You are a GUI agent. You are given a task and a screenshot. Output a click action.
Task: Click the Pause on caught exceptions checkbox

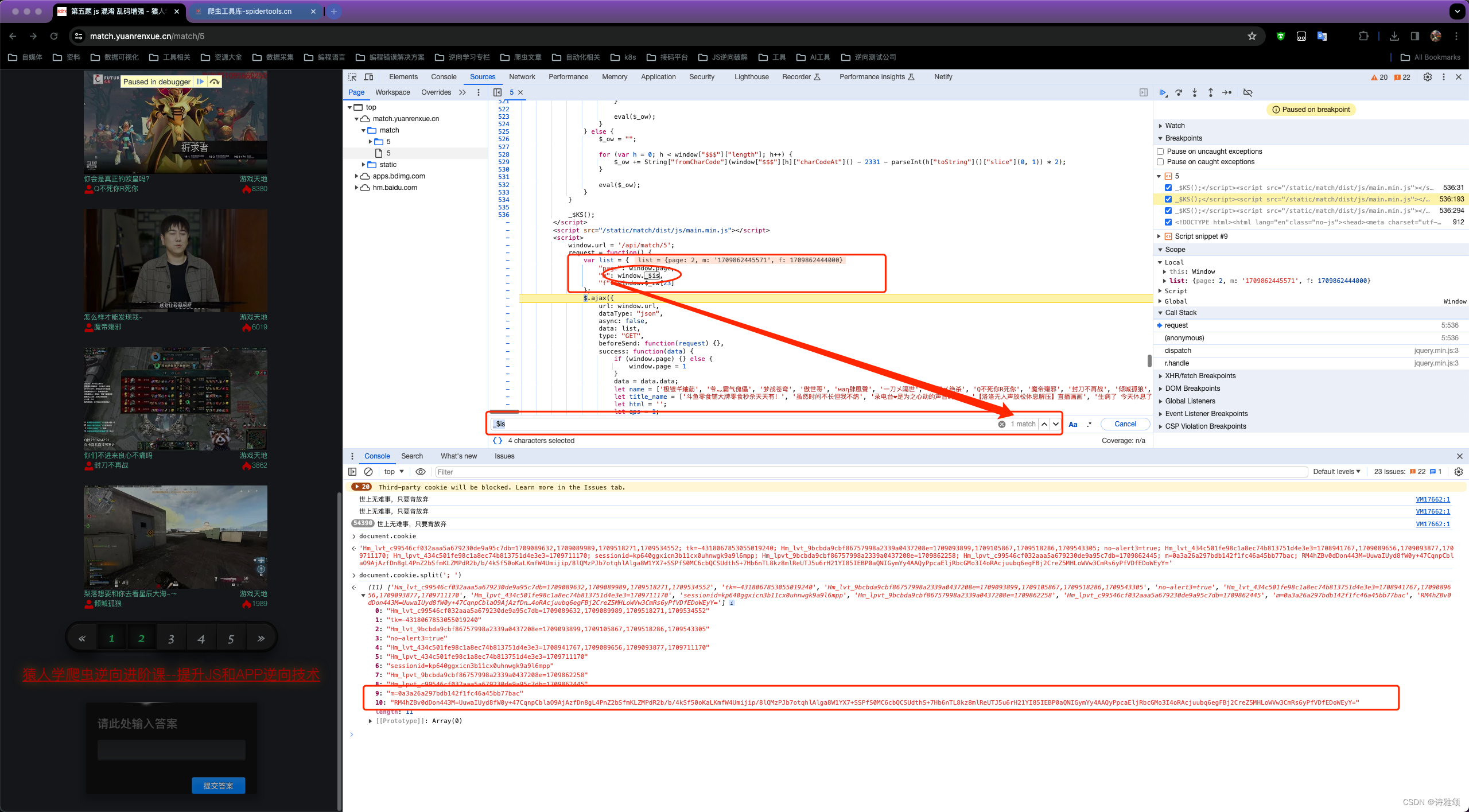coord(1162,163)
